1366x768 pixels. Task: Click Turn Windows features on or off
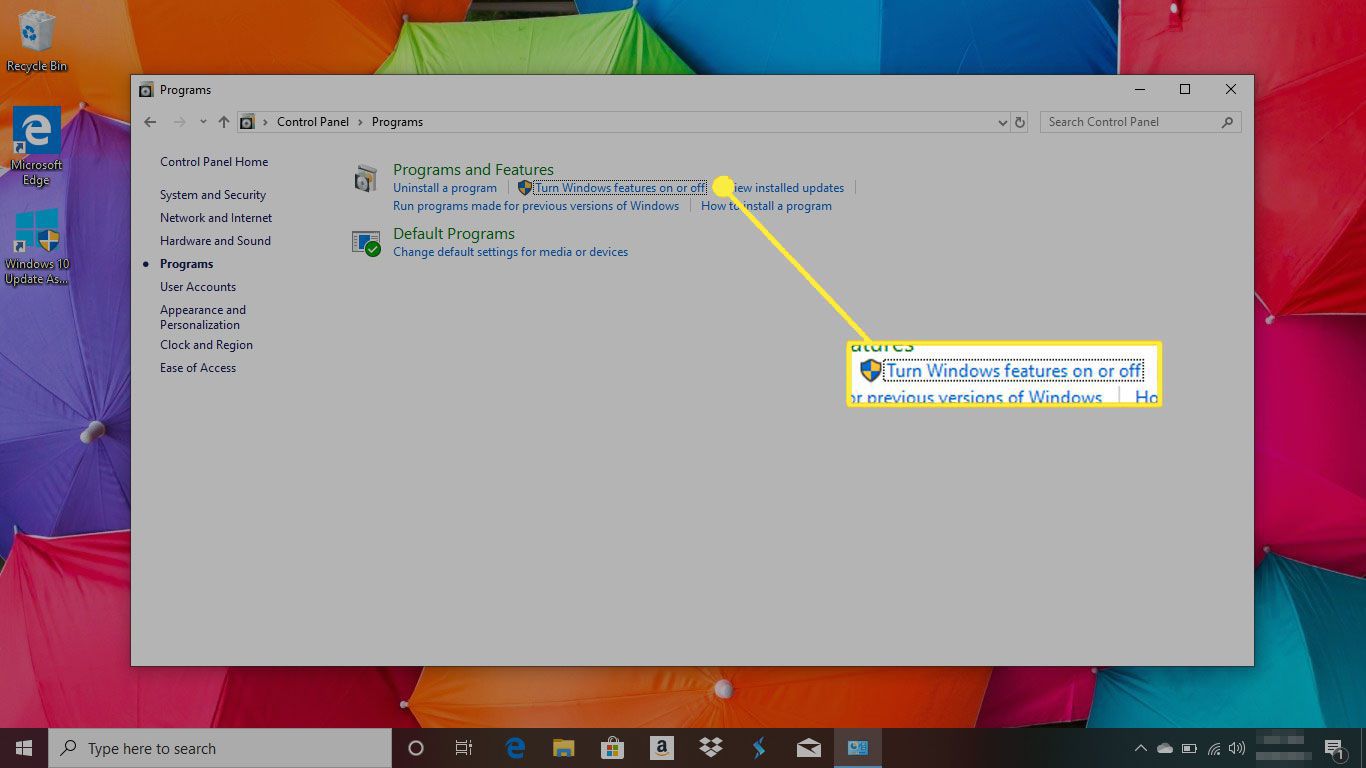(x=620, y=188)
